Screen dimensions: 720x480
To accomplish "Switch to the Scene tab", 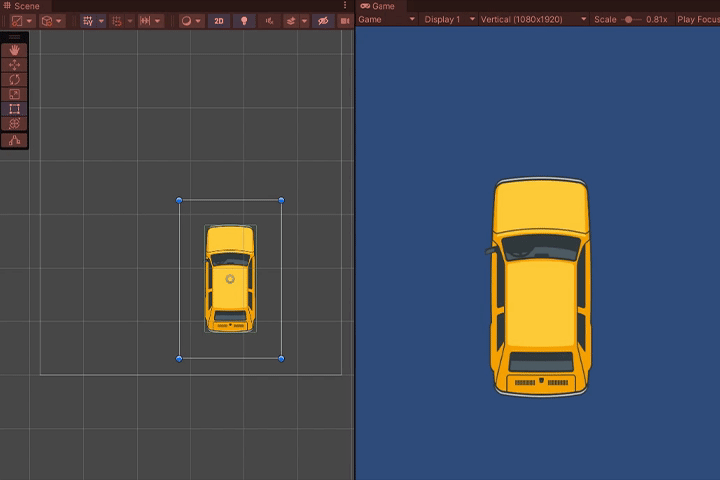I will 22,6.
